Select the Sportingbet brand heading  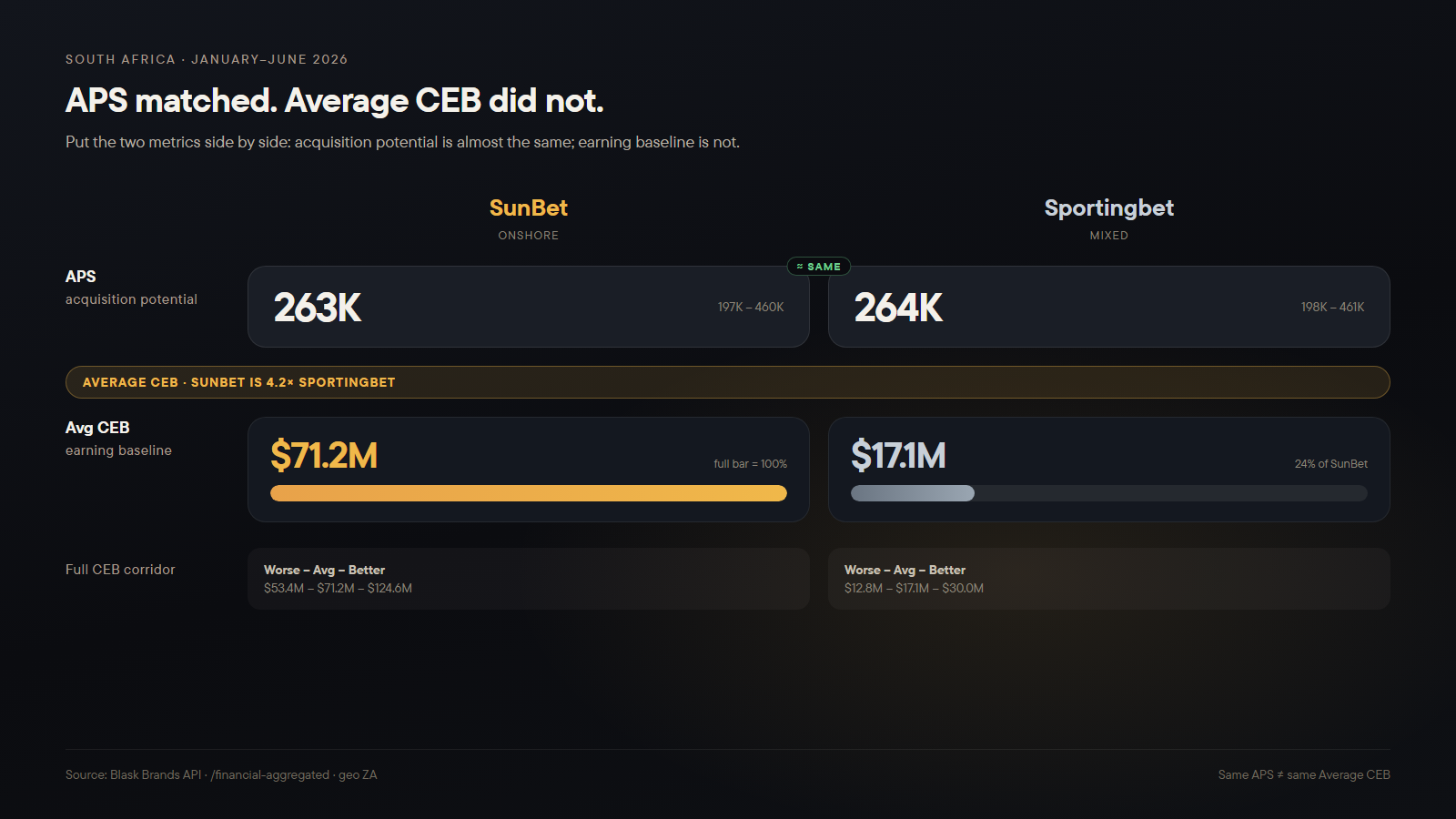pos(1109,208)
